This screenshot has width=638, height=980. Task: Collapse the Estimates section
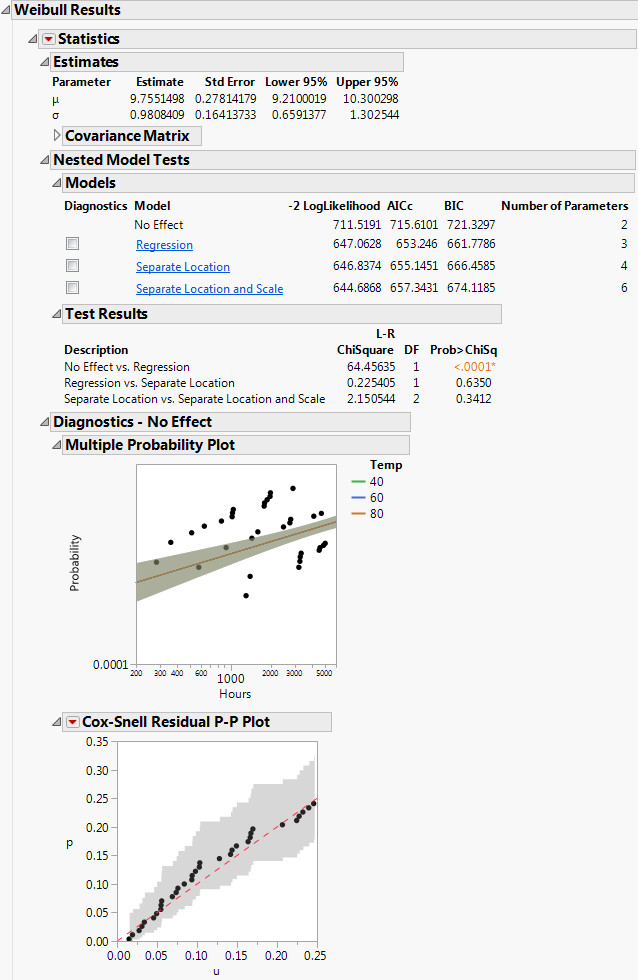click(44, 62)
